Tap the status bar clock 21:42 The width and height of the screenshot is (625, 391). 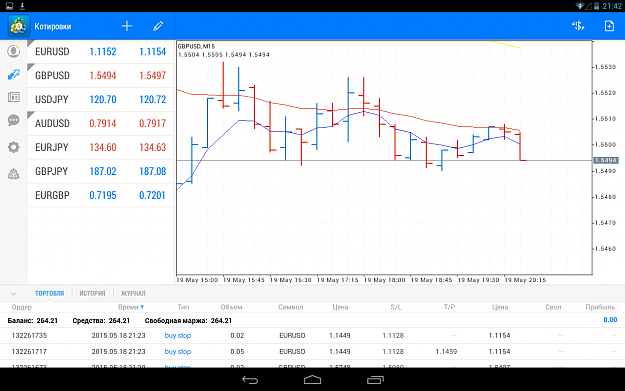(x=612, y=6)
